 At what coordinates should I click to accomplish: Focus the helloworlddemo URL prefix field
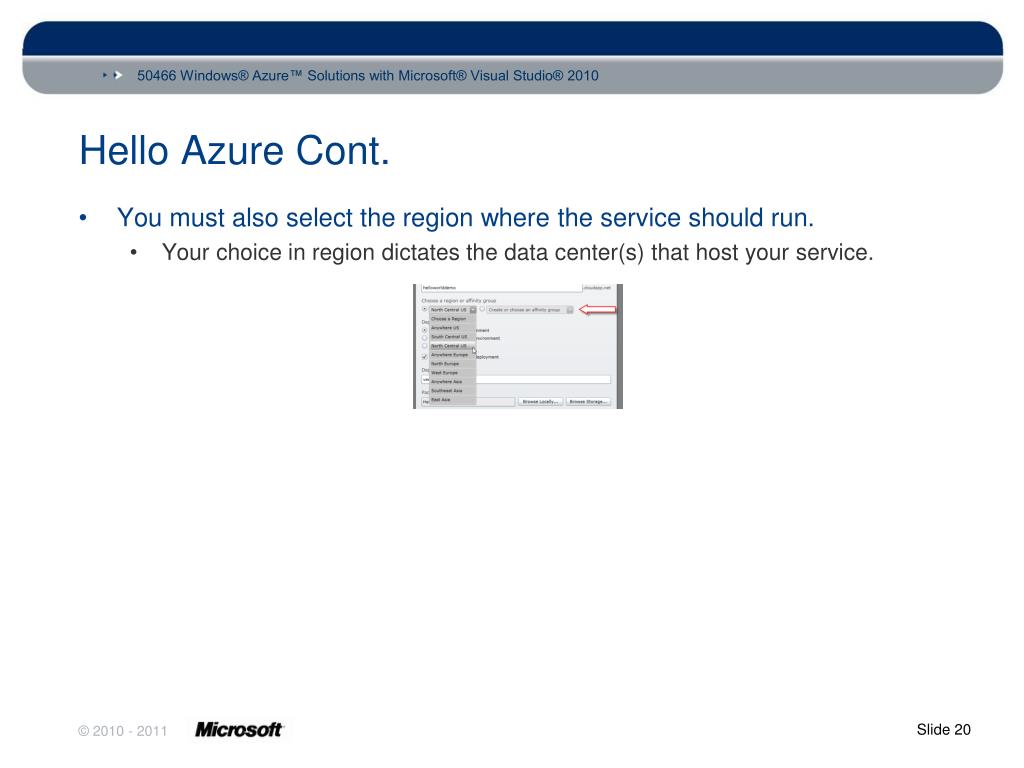[502, 287]
